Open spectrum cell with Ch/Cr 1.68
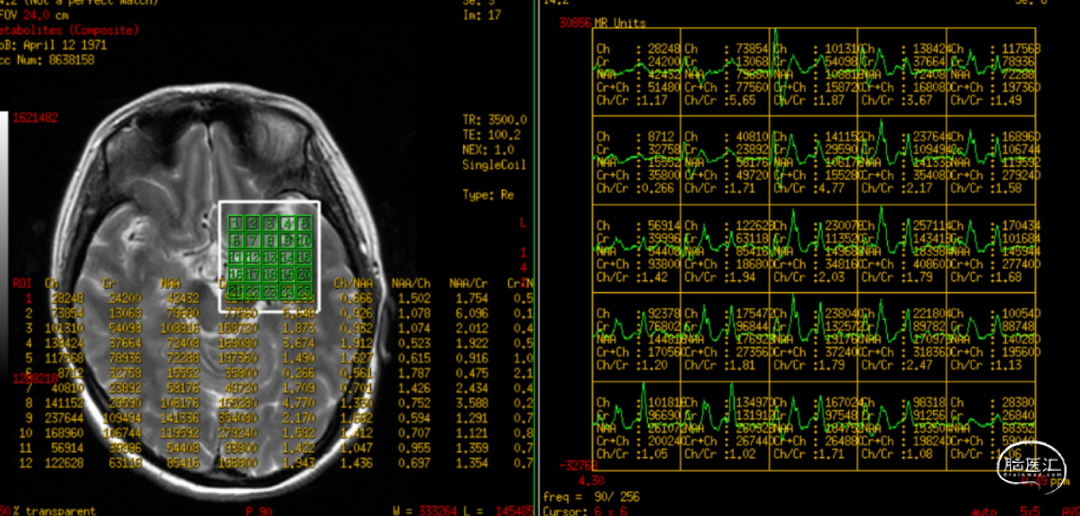Screen dimensions: 1080x516 pyautogui.click(x=990, y=249)
